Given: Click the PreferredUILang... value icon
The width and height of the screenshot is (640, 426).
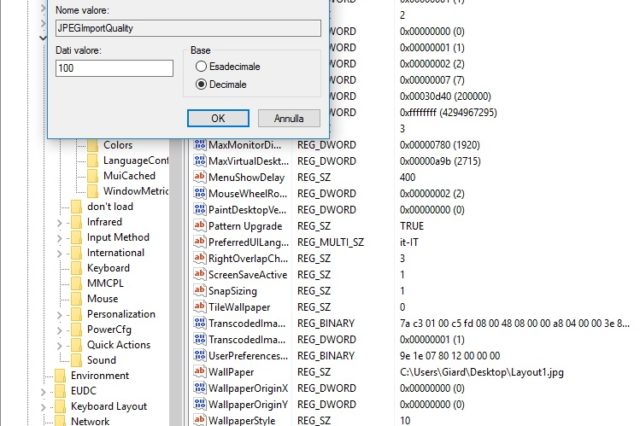Looking at the screenshot, I should pyautogui.click(x=200, y=242).
